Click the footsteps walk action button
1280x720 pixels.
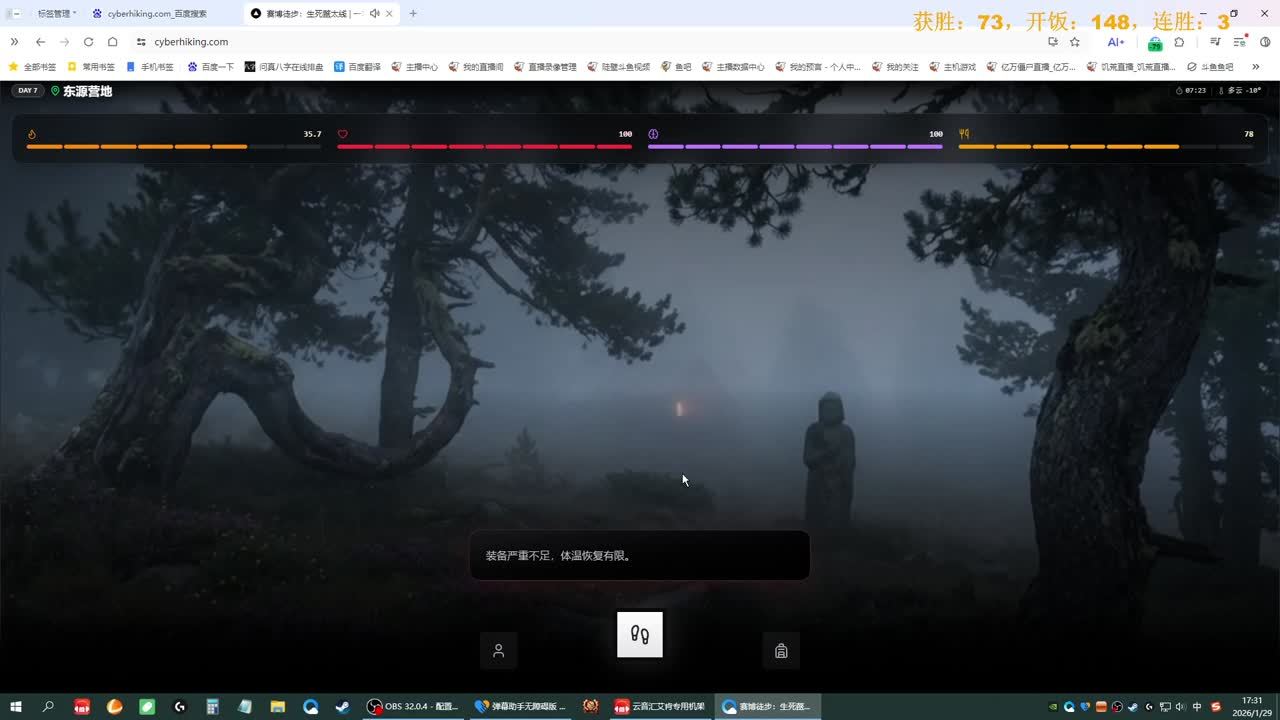point(640,635)
